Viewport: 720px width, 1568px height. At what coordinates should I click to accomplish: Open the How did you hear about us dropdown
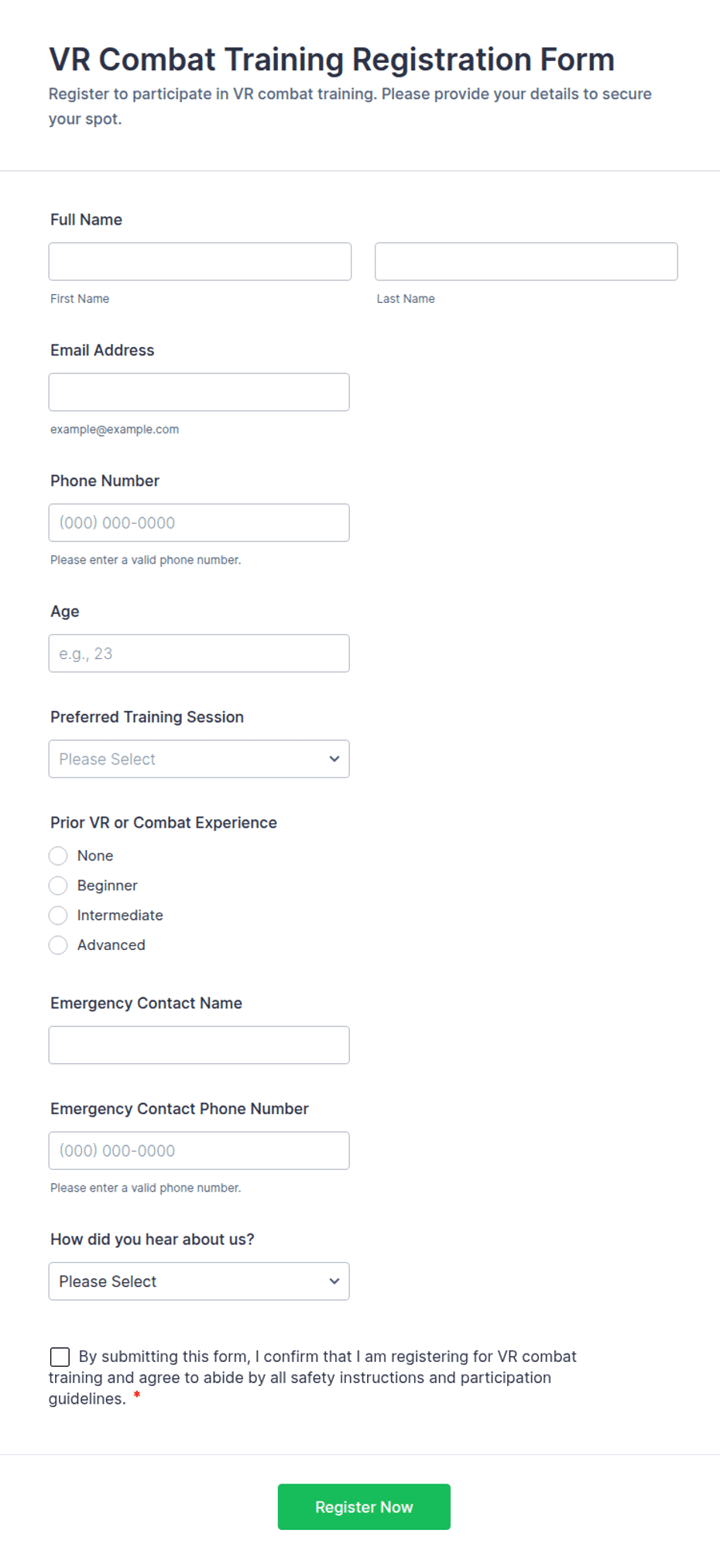click(x=199, y=1282)
